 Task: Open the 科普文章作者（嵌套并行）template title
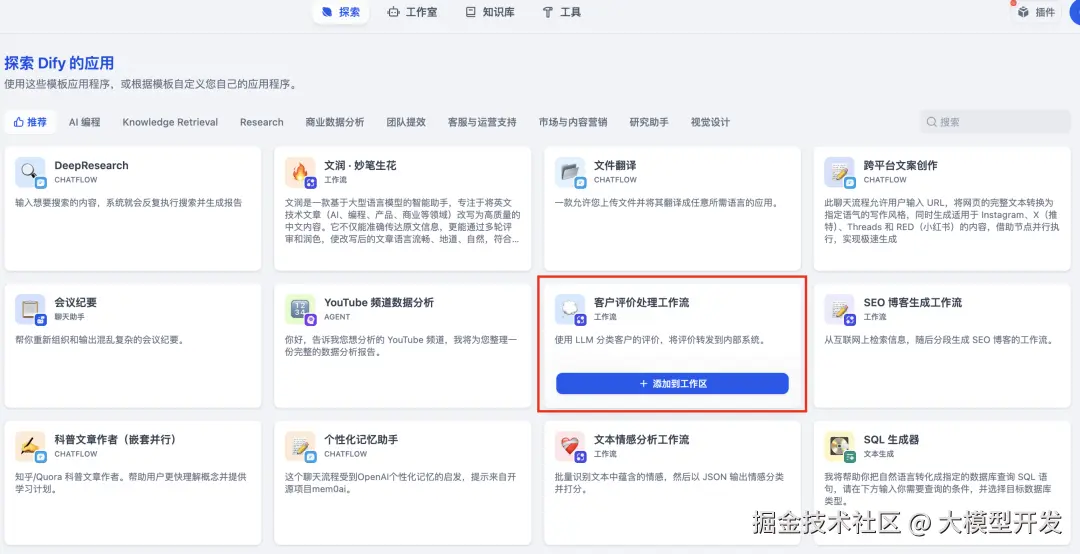116,440
